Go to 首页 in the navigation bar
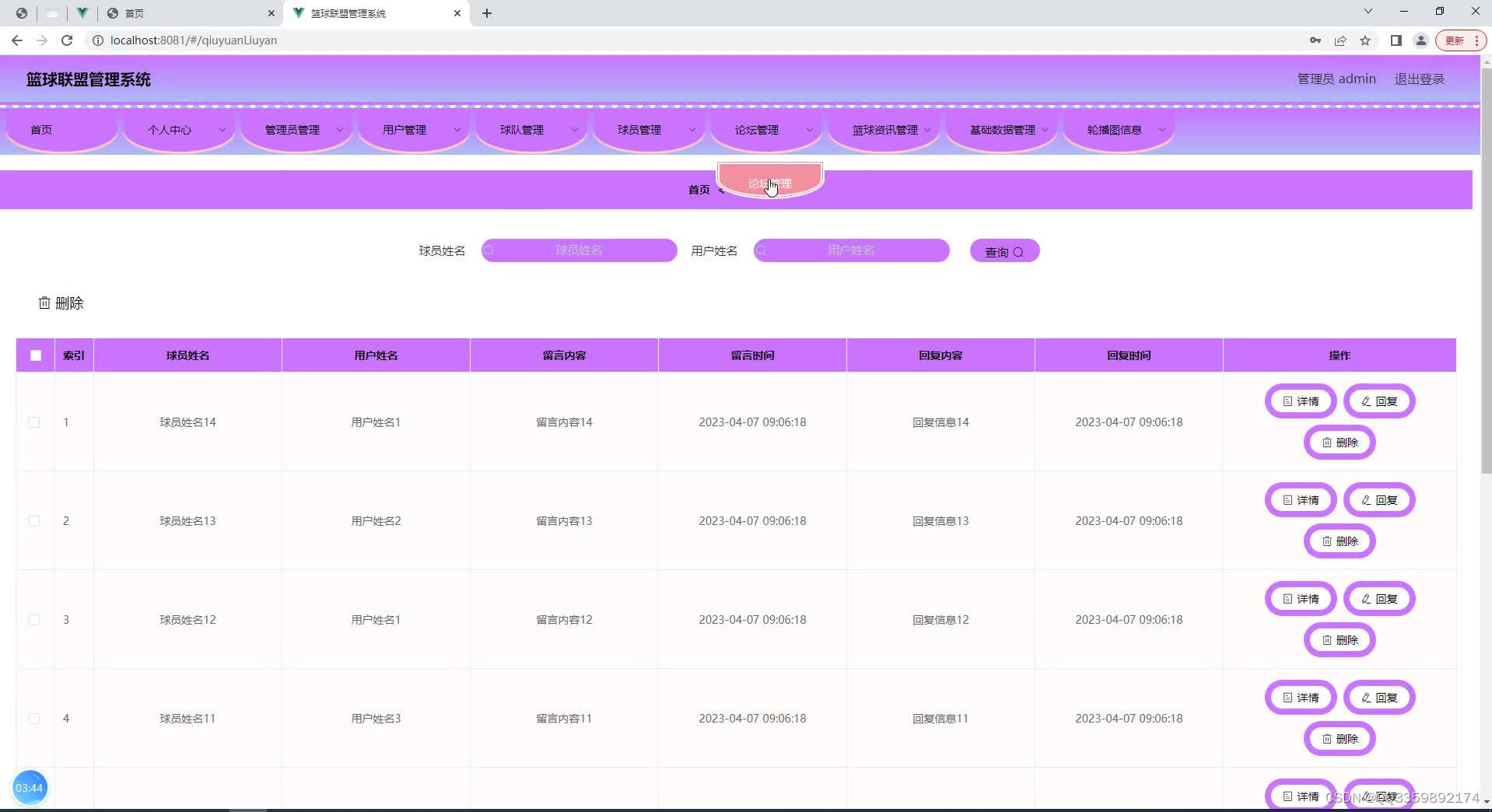 coord(62,130)
